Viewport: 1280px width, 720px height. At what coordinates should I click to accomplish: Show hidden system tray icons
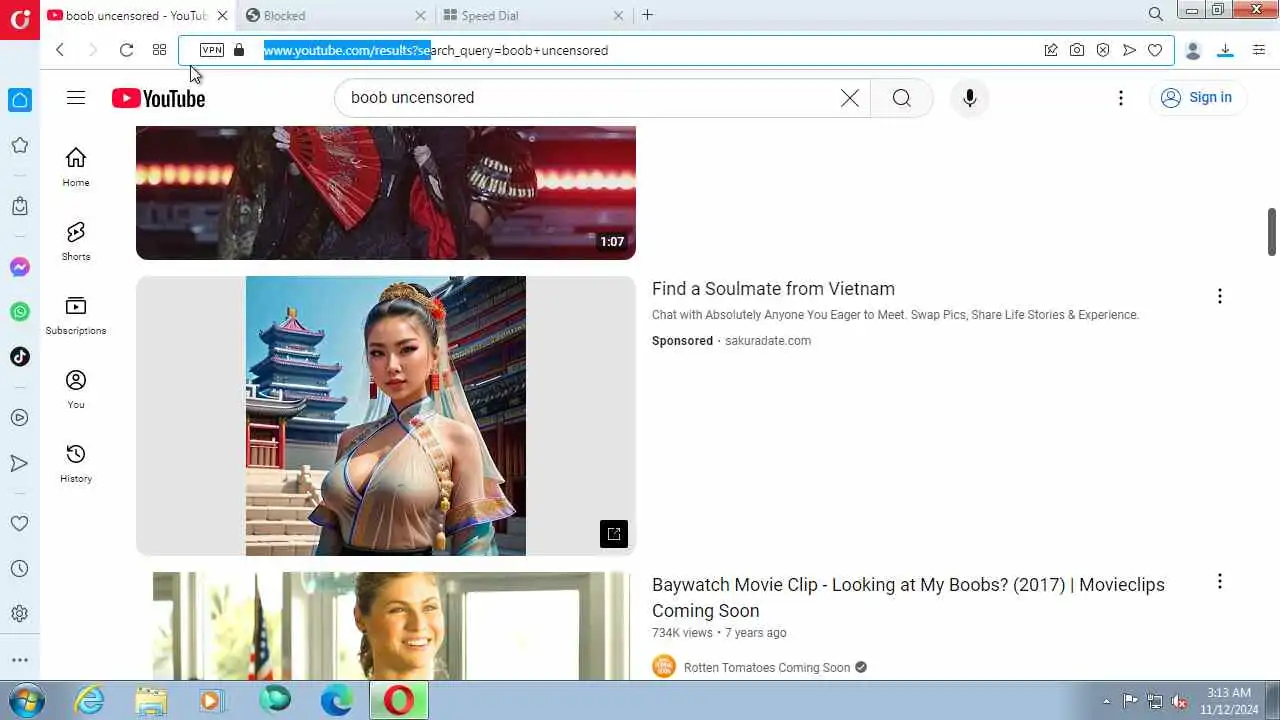coord(1106,701)
